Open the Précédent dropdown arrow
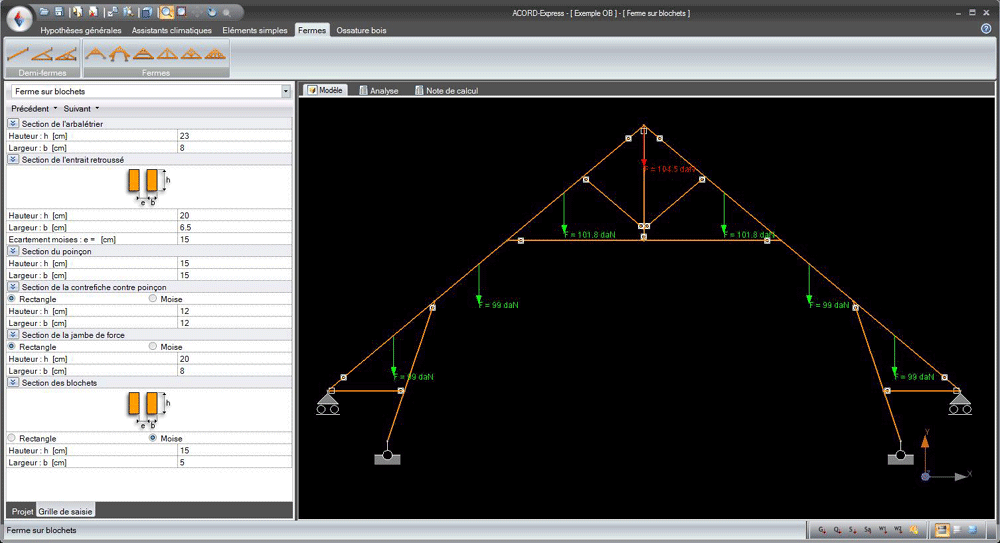The image size is (1000, 543). click(55, 108)
